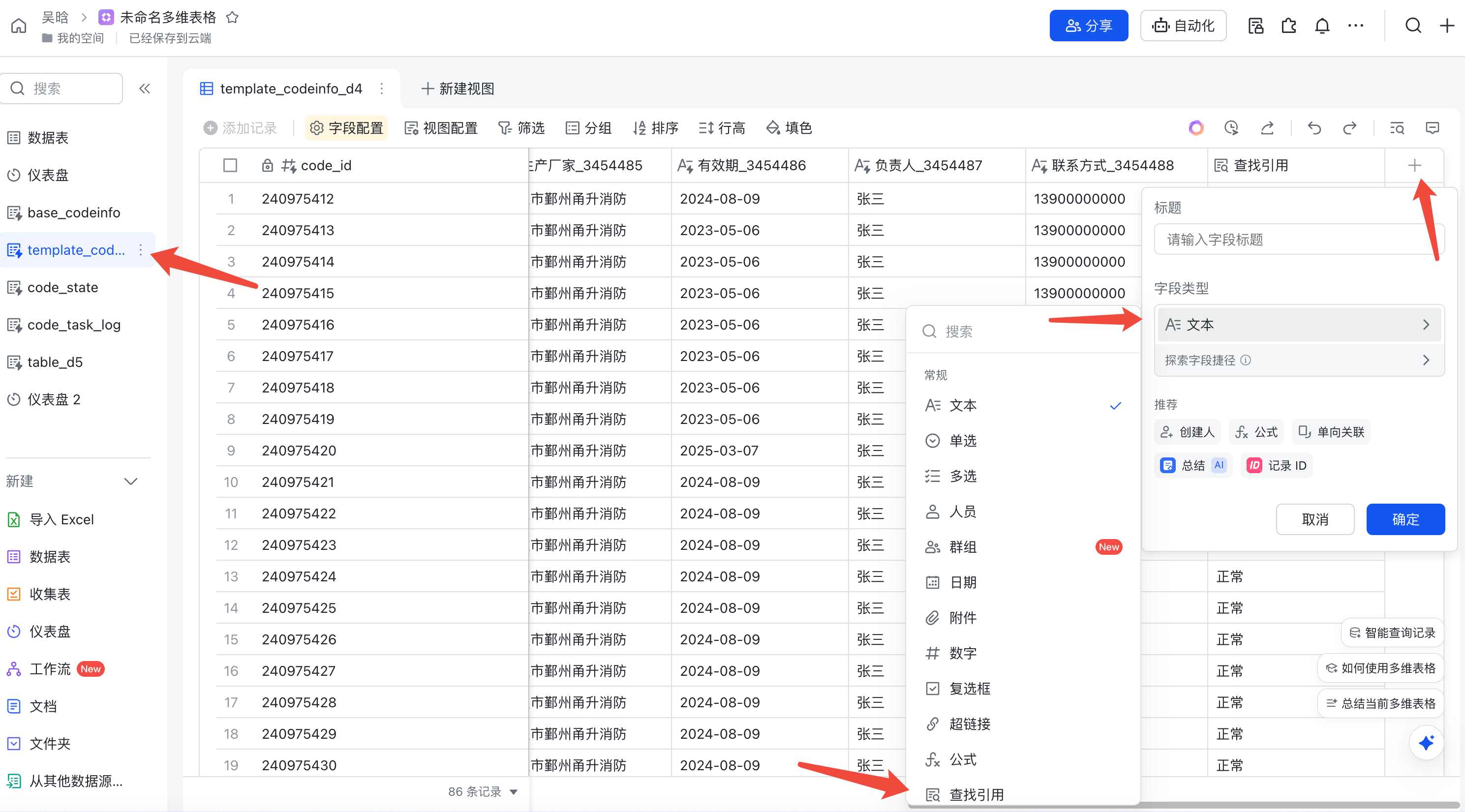Create a new view with 新建视图

(x=457, y=88)
